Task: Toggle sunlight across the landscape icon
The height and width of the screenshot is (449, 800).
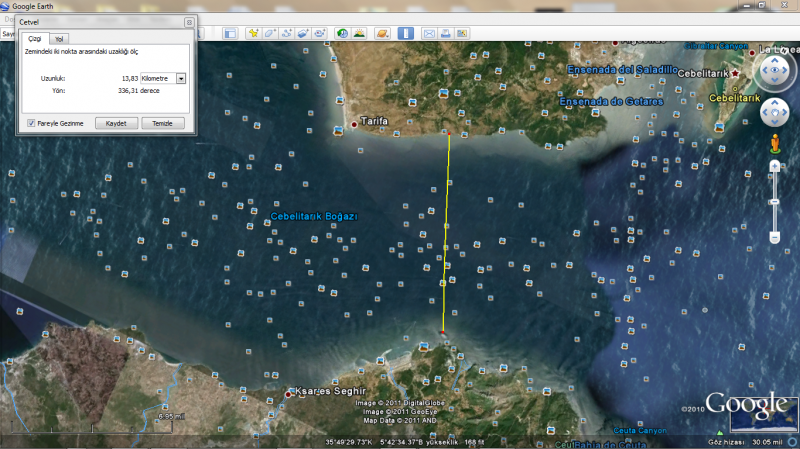Action: tap(358, 33)
